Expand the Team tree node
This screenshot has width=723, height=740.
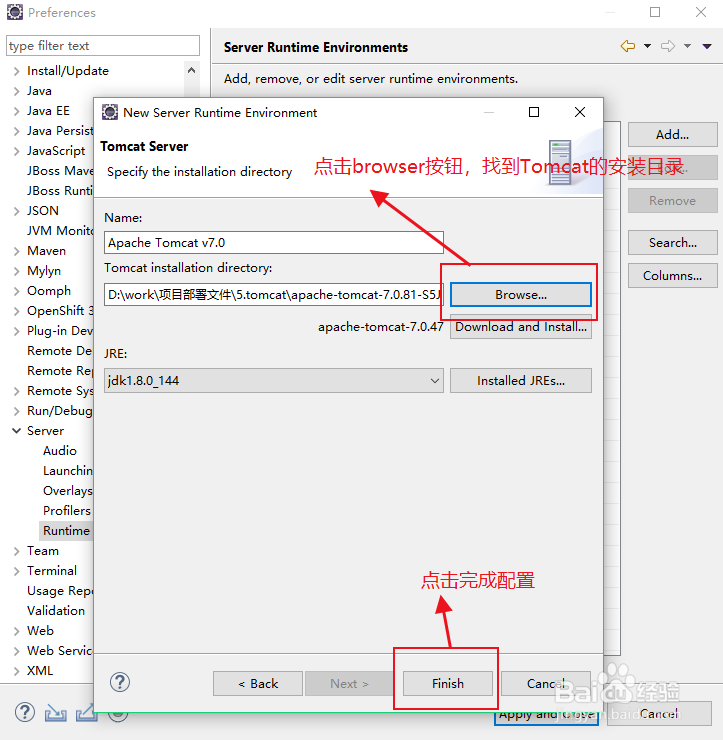coord(17,551)
